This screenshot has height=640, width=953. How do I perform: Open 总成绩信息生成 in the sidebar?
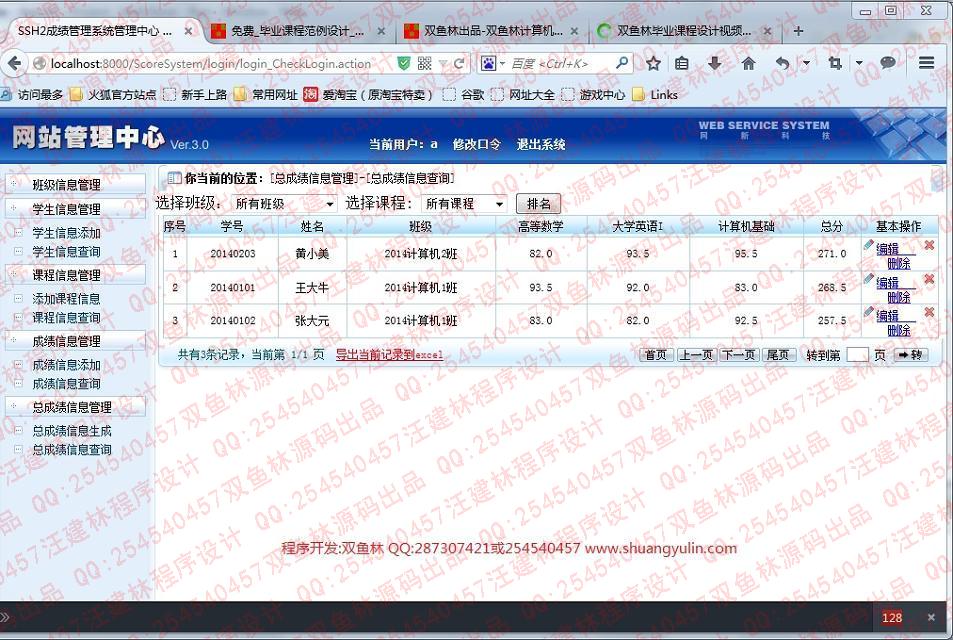72,431
